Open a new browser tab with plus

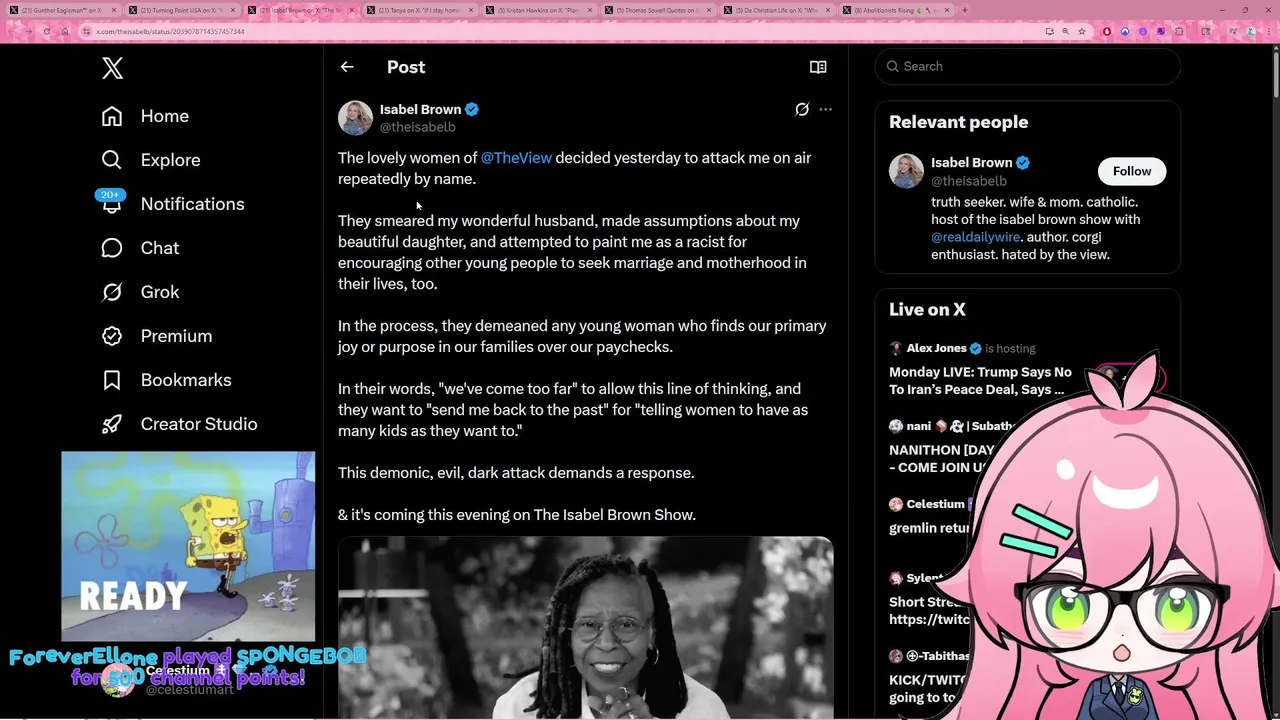click(x=964, y=10)
